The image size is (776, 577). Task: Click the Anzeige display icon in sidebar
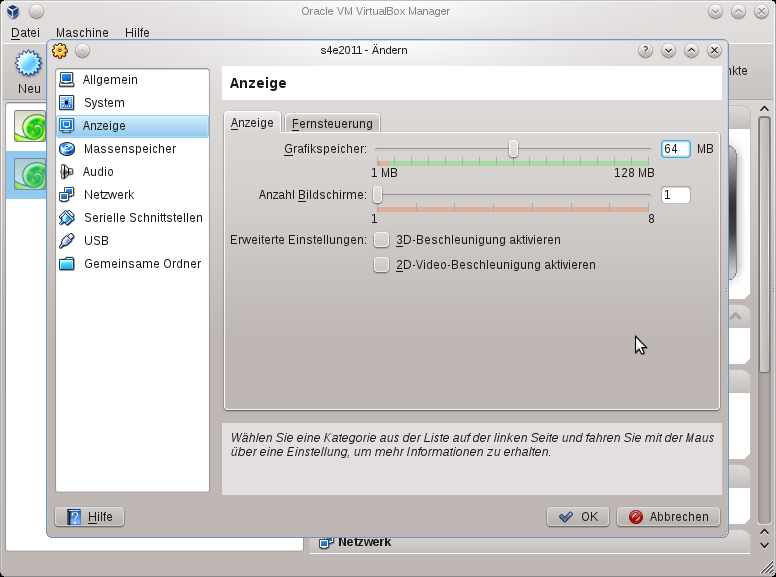(67, 126)
